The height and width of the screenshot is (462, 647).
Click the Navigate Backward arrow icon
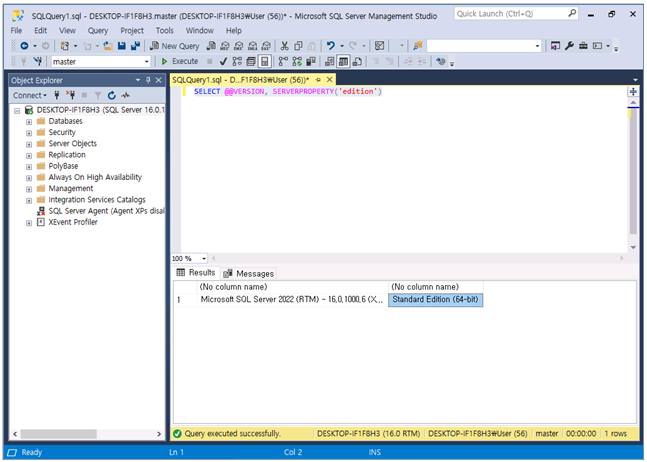pyautogui.click(x=24, y=46)
